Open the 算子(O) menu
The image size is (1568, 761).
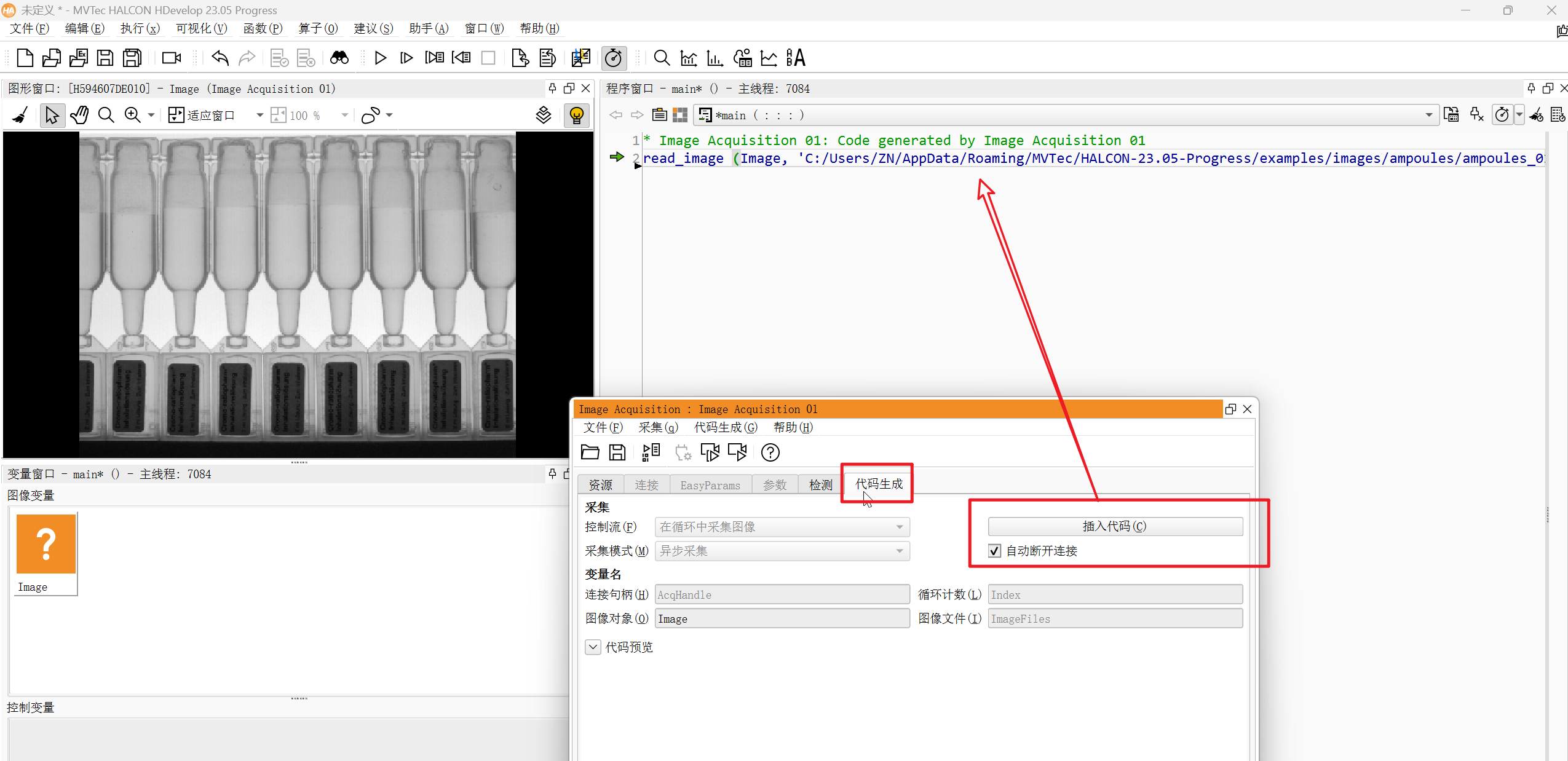tap(318, 28)
